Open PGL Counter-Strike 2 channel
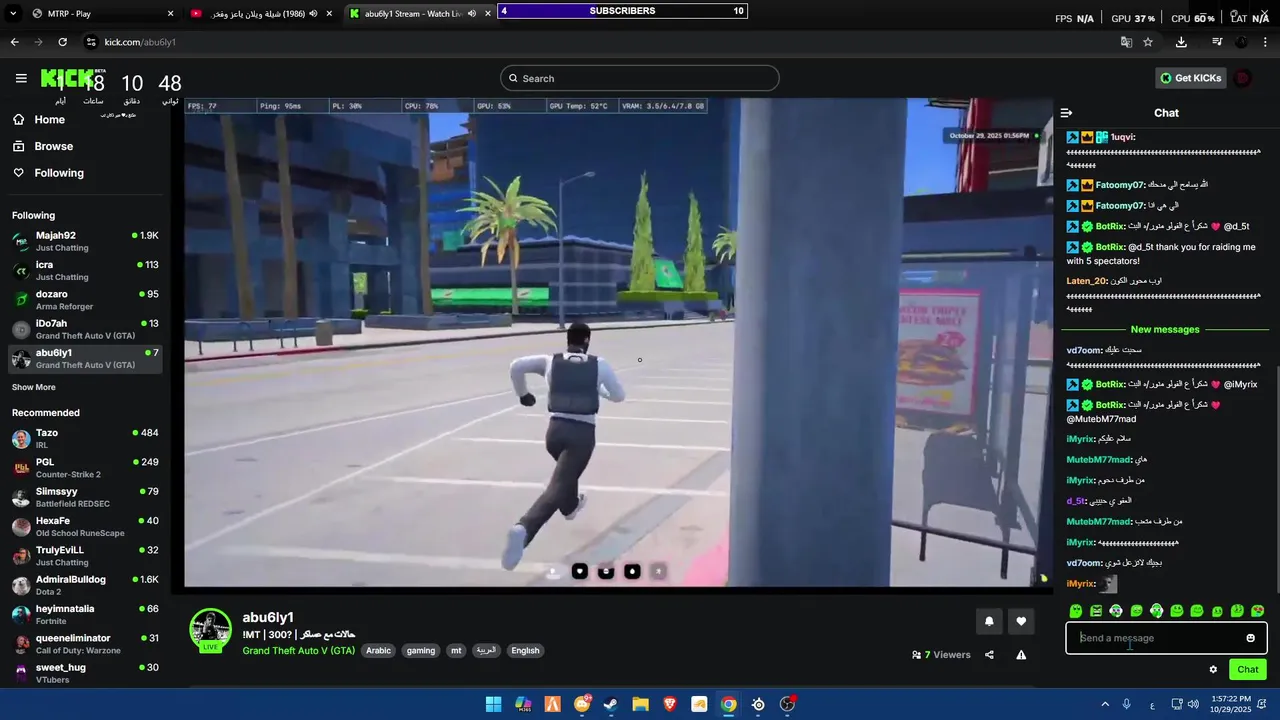The width and height of the screenshot is (1280, 720). 85,468
